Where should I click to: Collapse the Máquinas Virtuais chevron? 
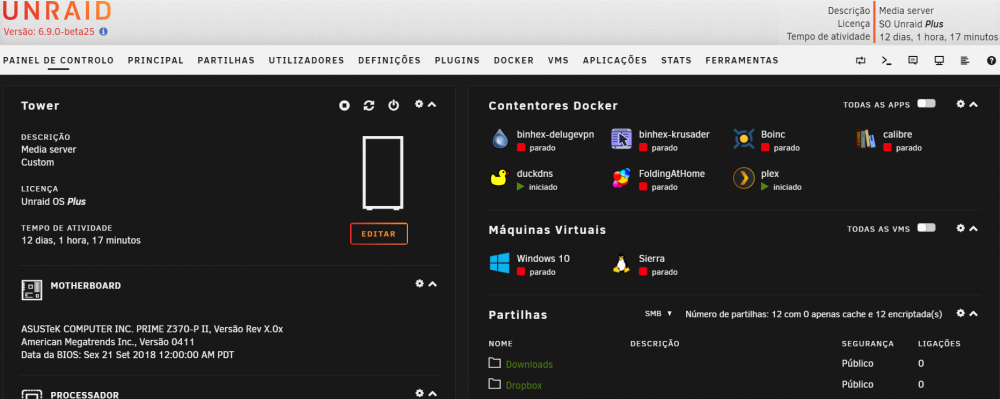(973, 228)
